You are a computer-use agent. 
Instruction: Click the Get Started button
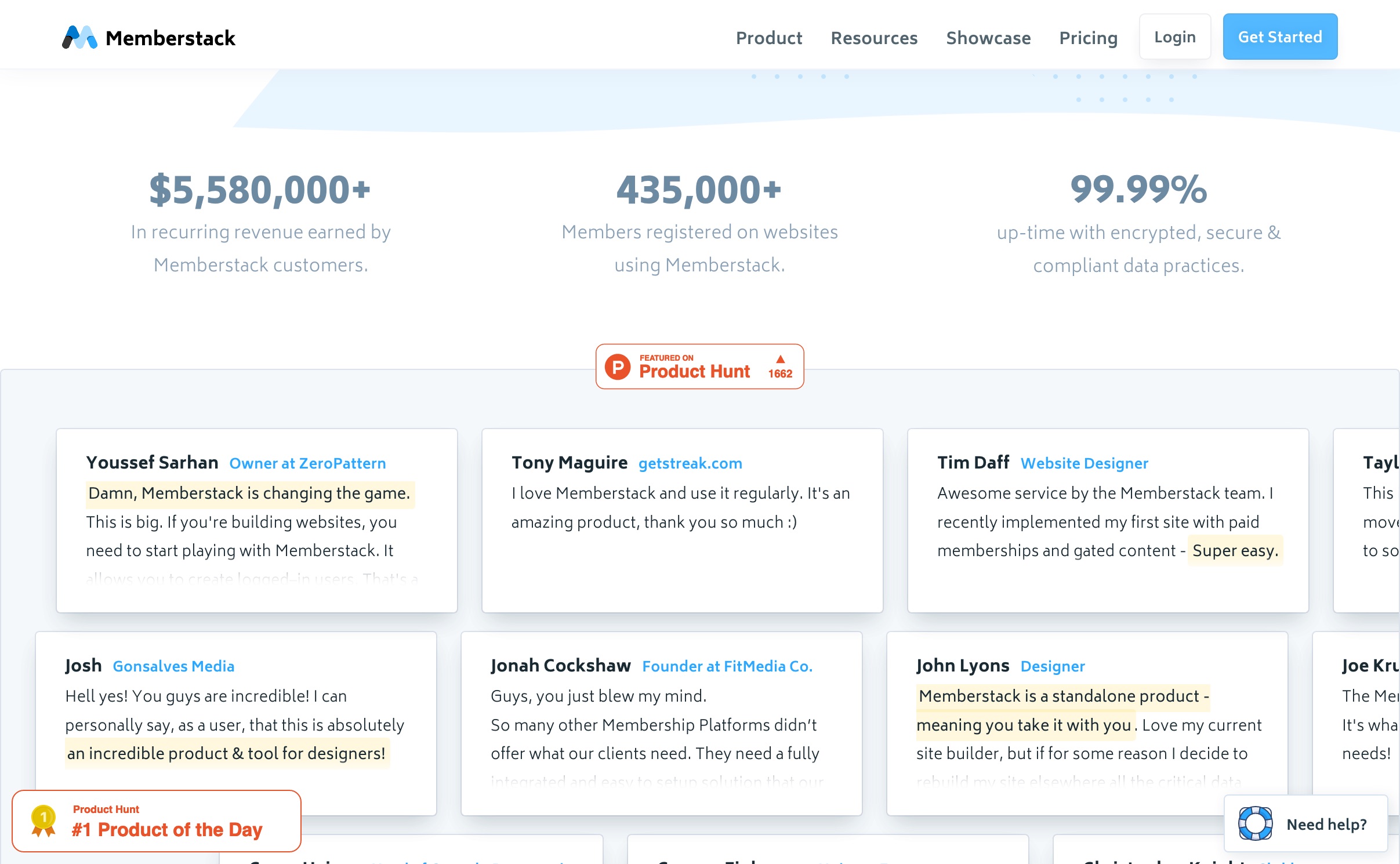pyautogui.click(x=1280, y=37)
